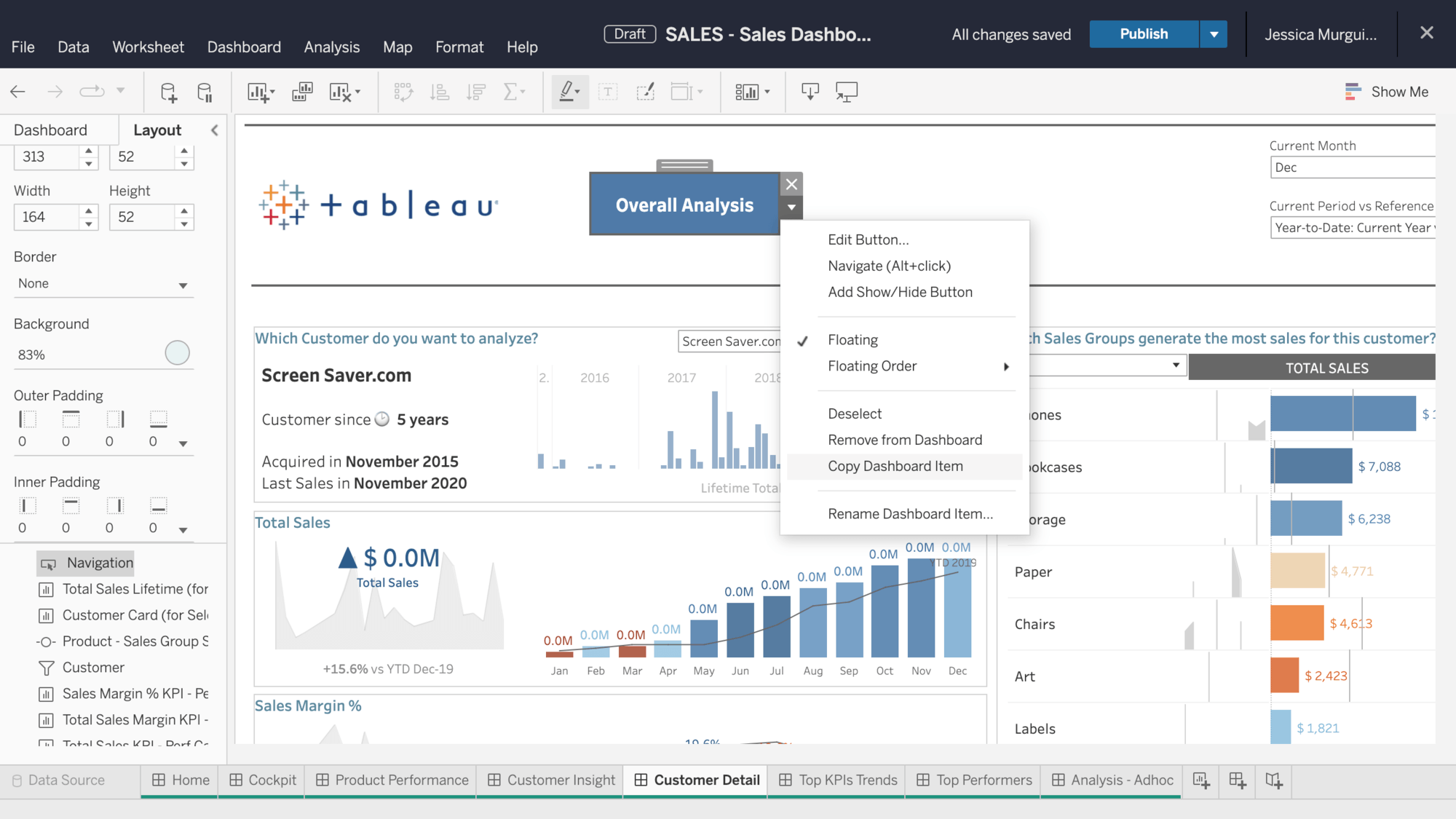Expand the dashboard layout panel arrow

click(213, 130)
